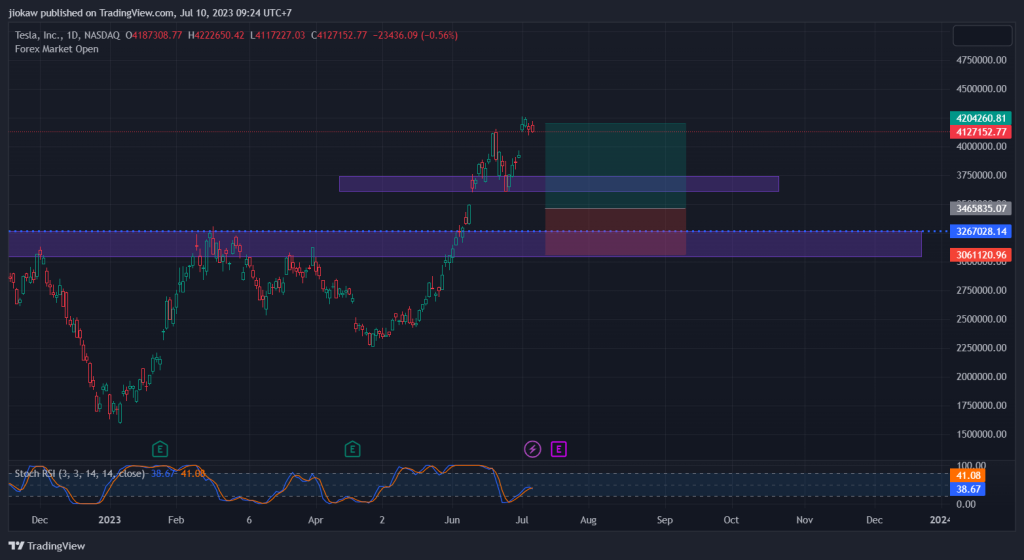Click the open value O4187308.77
This screenshot has width=1024, height=560.
click(154, 35)
